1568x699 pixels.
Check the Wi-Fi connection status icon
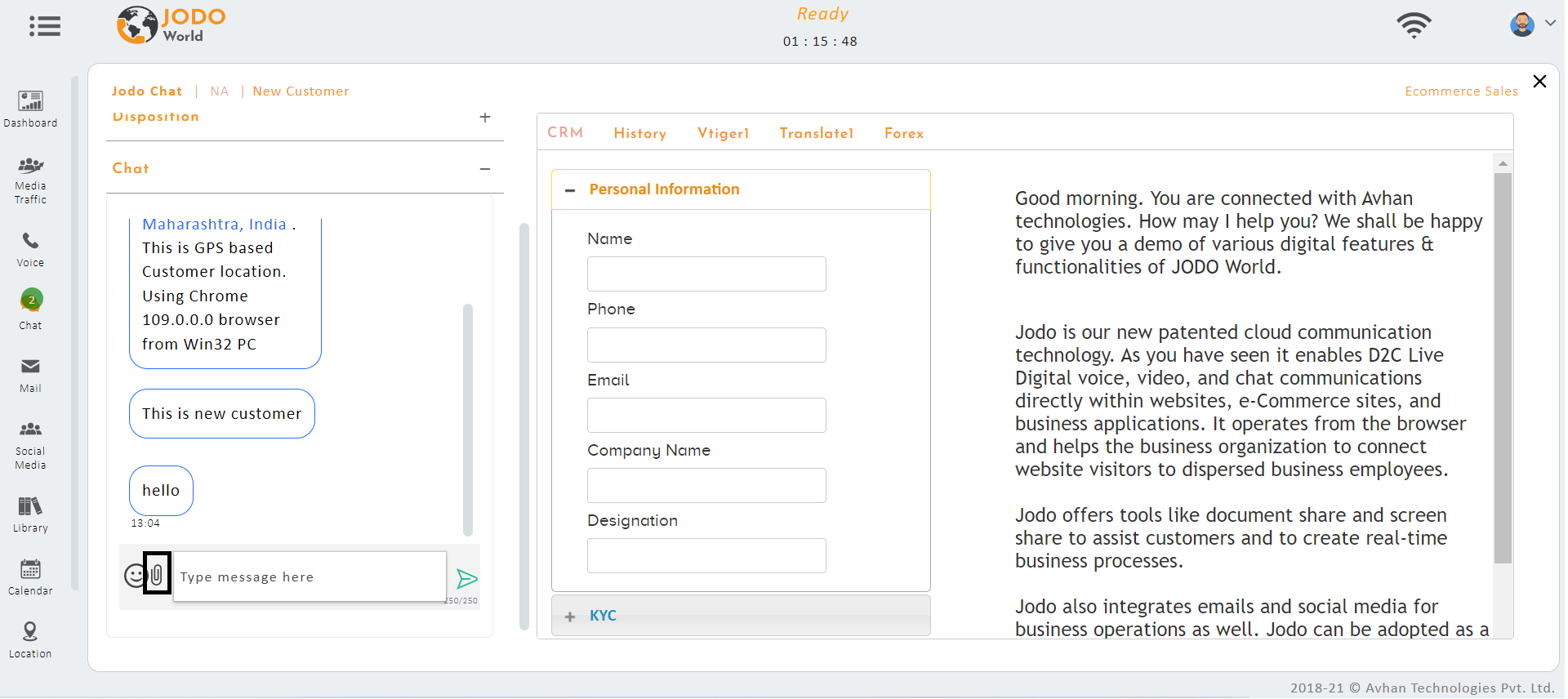[x=1414, y=25]
